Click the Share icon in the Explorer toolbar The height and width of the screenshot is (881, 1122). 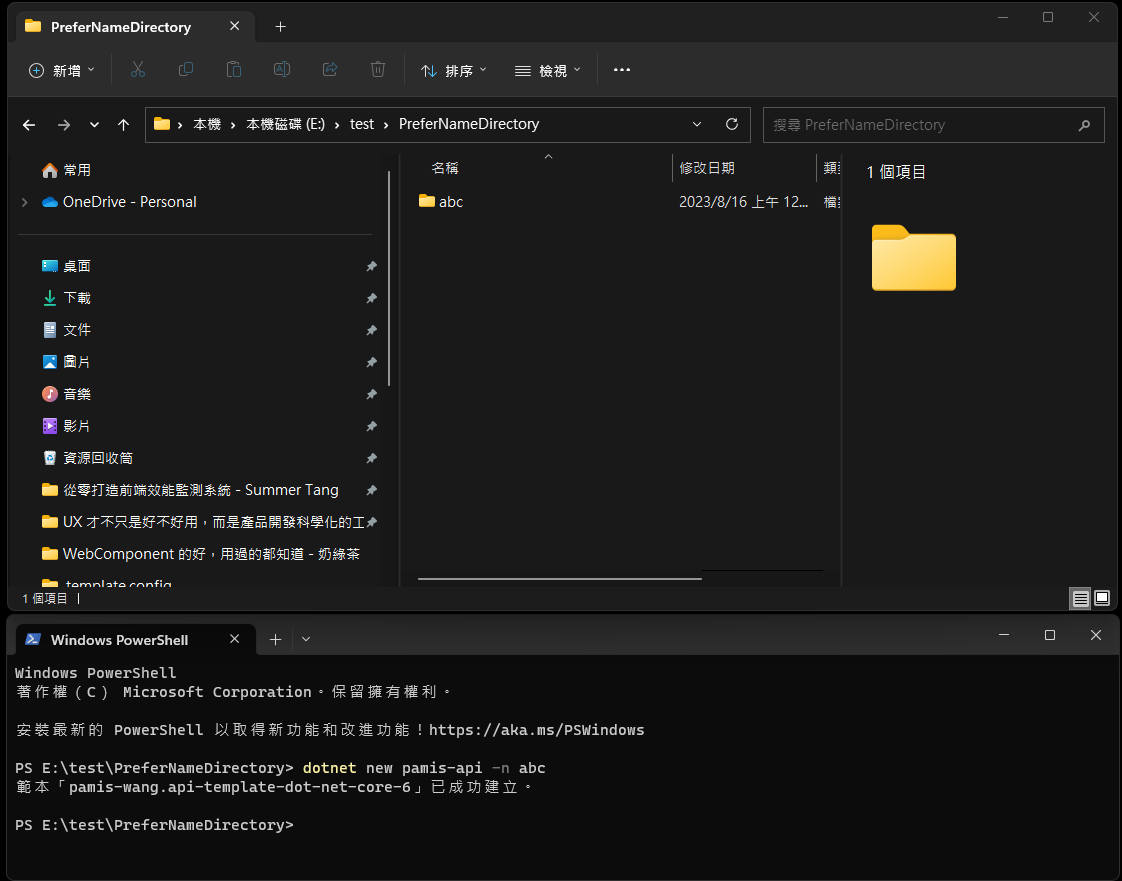[x=330, y=69]
